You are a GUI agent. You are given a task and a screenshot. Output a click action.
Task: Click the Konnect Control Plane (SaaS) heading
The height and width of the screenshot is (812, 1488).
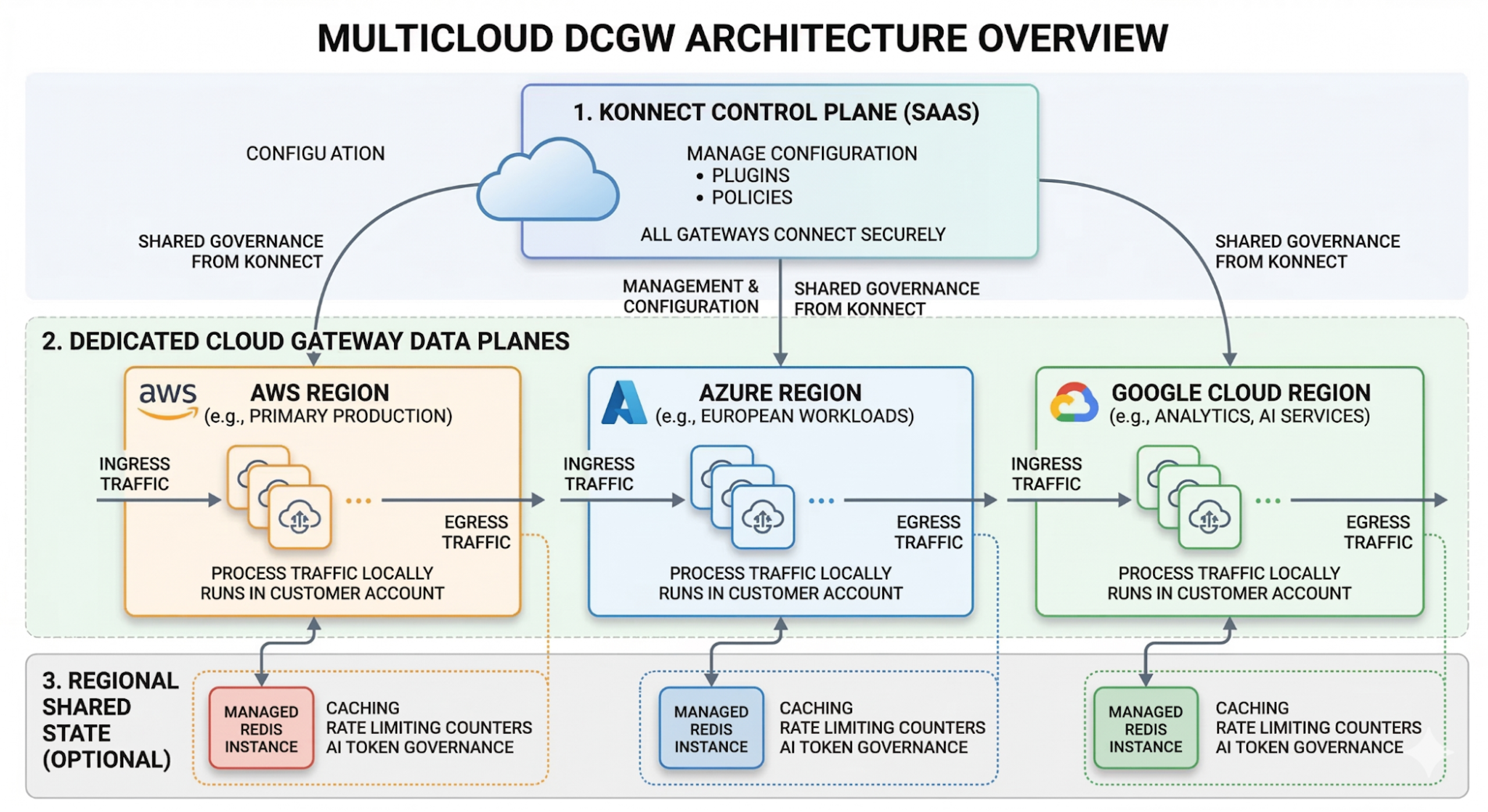(776, 112)
